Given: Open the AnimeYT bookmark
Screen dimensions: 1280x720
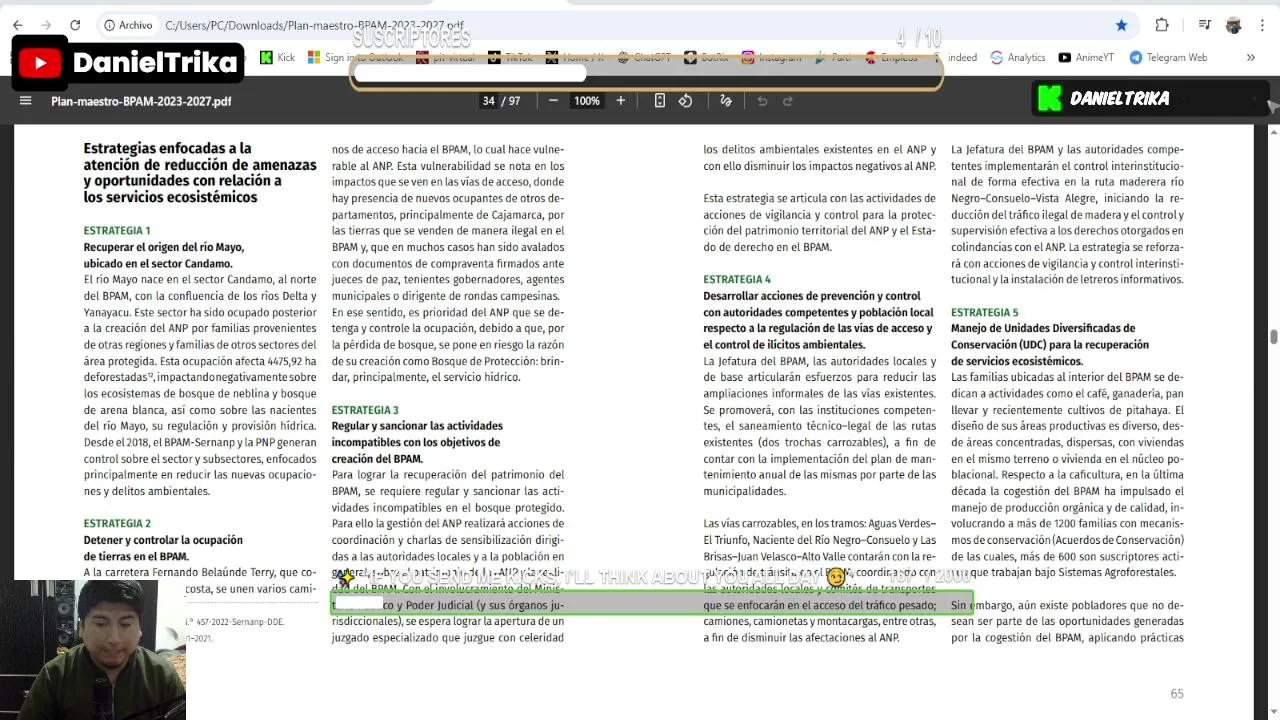Looking at the screenshot, I should (1085, 57).
